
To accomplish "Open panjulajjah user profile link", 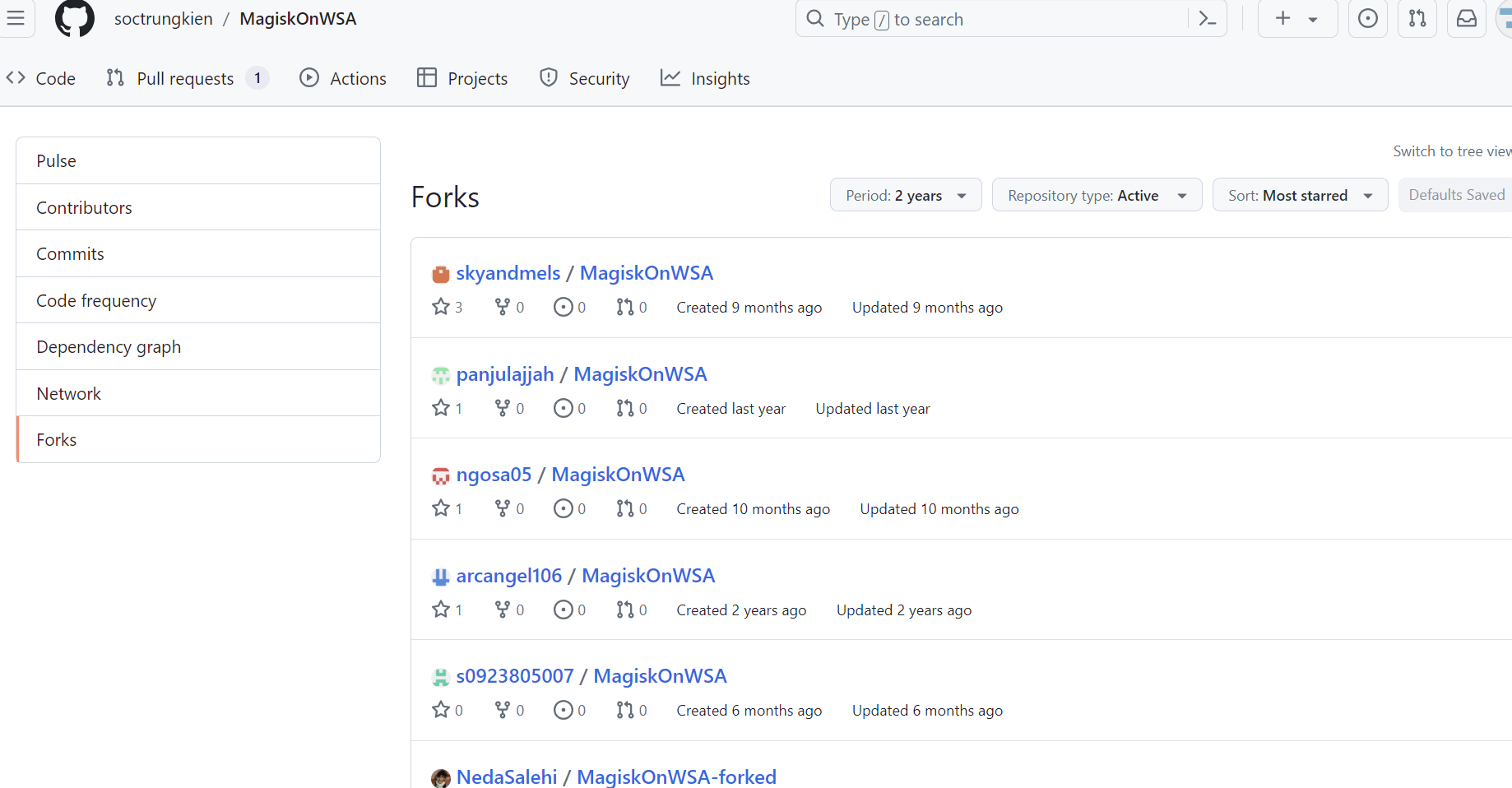I will point(505,374).
